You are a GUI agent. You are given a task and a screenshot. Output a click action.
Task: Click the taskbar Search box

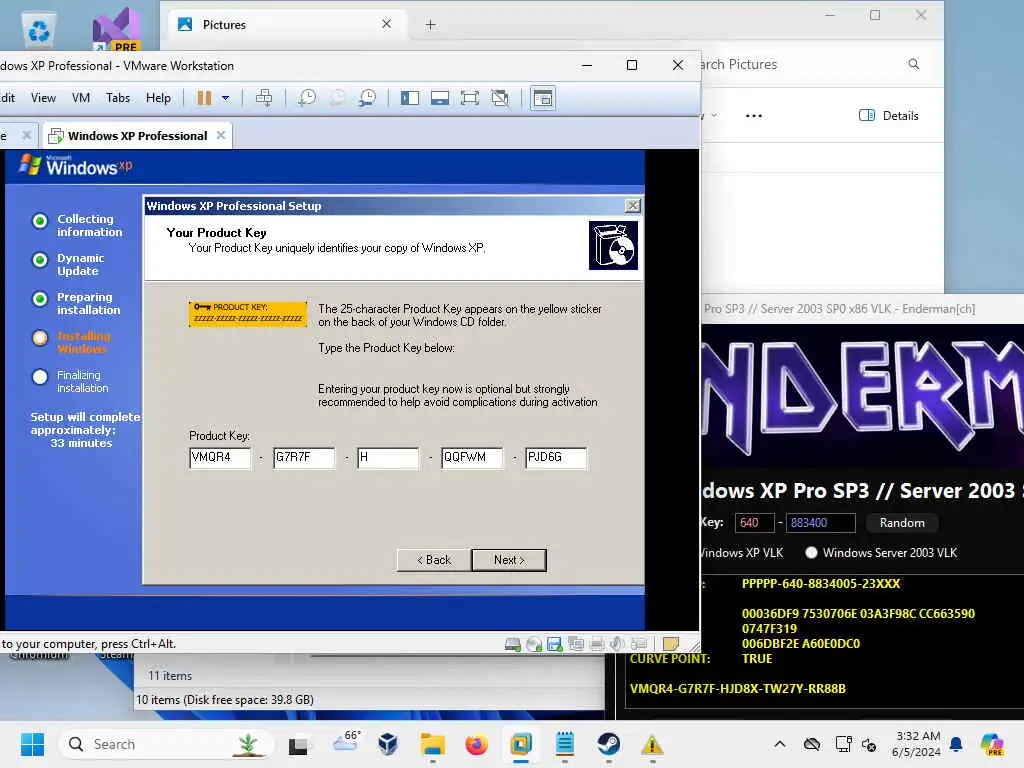(x=167, y=744)
